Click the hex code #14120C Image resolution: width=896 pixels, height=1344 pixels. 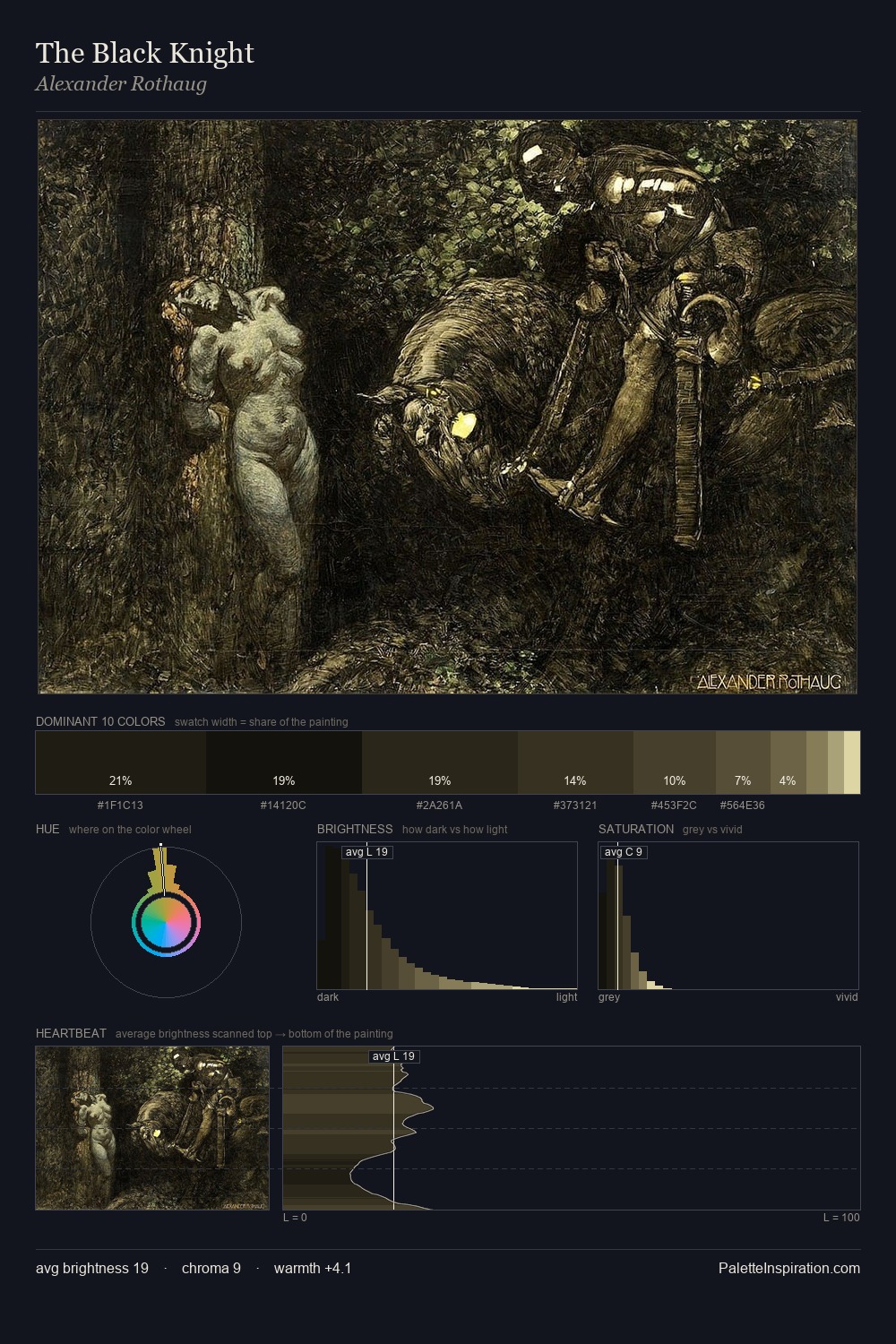tap(283, 806)
